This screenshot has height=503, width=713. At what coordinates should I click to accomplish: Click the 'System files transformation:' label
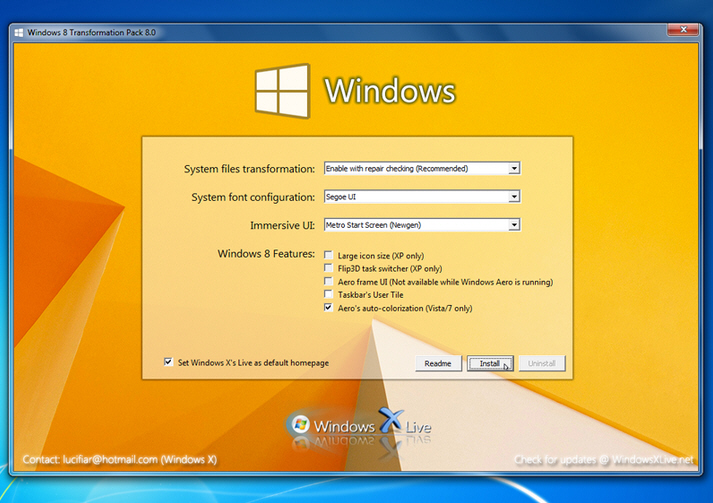tap(249, 169)
